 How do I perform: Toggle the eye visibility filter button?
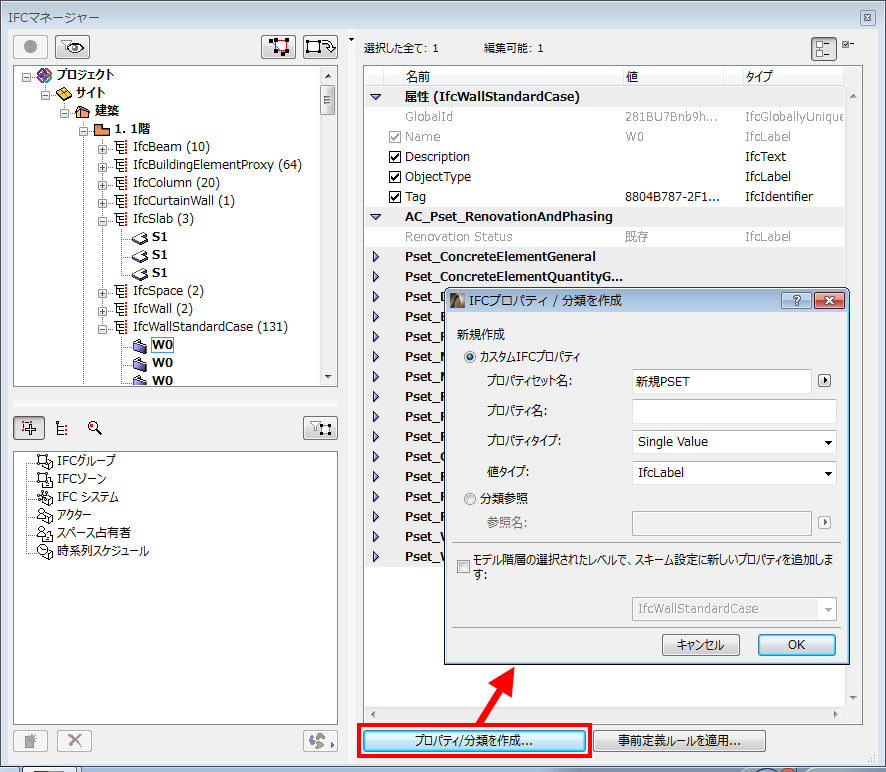click(72, 47)
